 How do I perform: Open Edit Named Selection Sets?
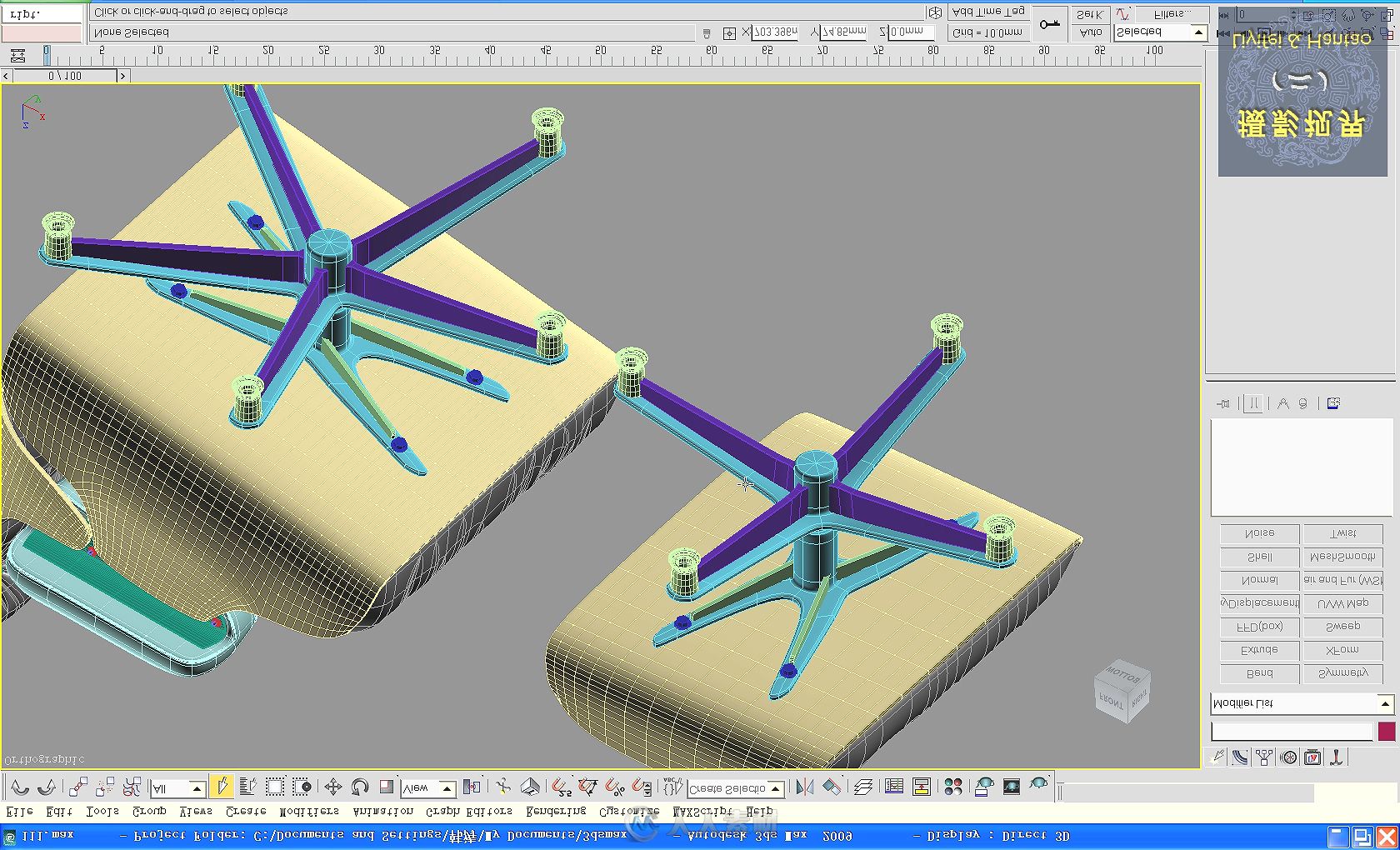[672, 787]
